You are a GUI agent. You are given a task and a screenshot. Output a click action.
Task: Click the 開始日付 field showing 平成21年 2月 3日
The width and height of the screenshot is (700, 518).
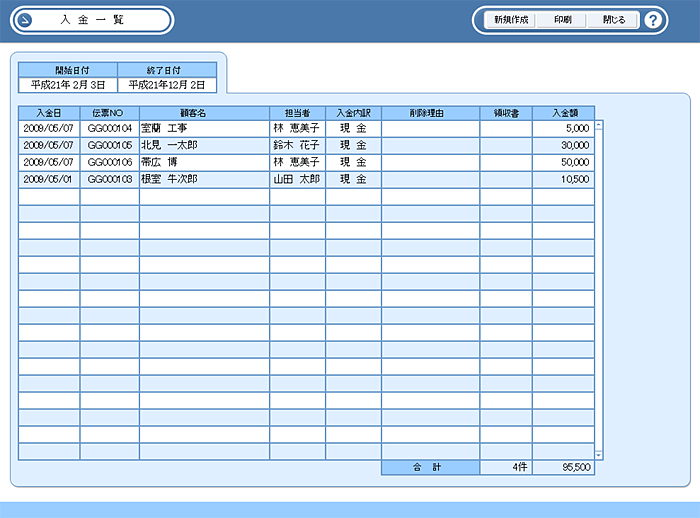pos(68,85)
